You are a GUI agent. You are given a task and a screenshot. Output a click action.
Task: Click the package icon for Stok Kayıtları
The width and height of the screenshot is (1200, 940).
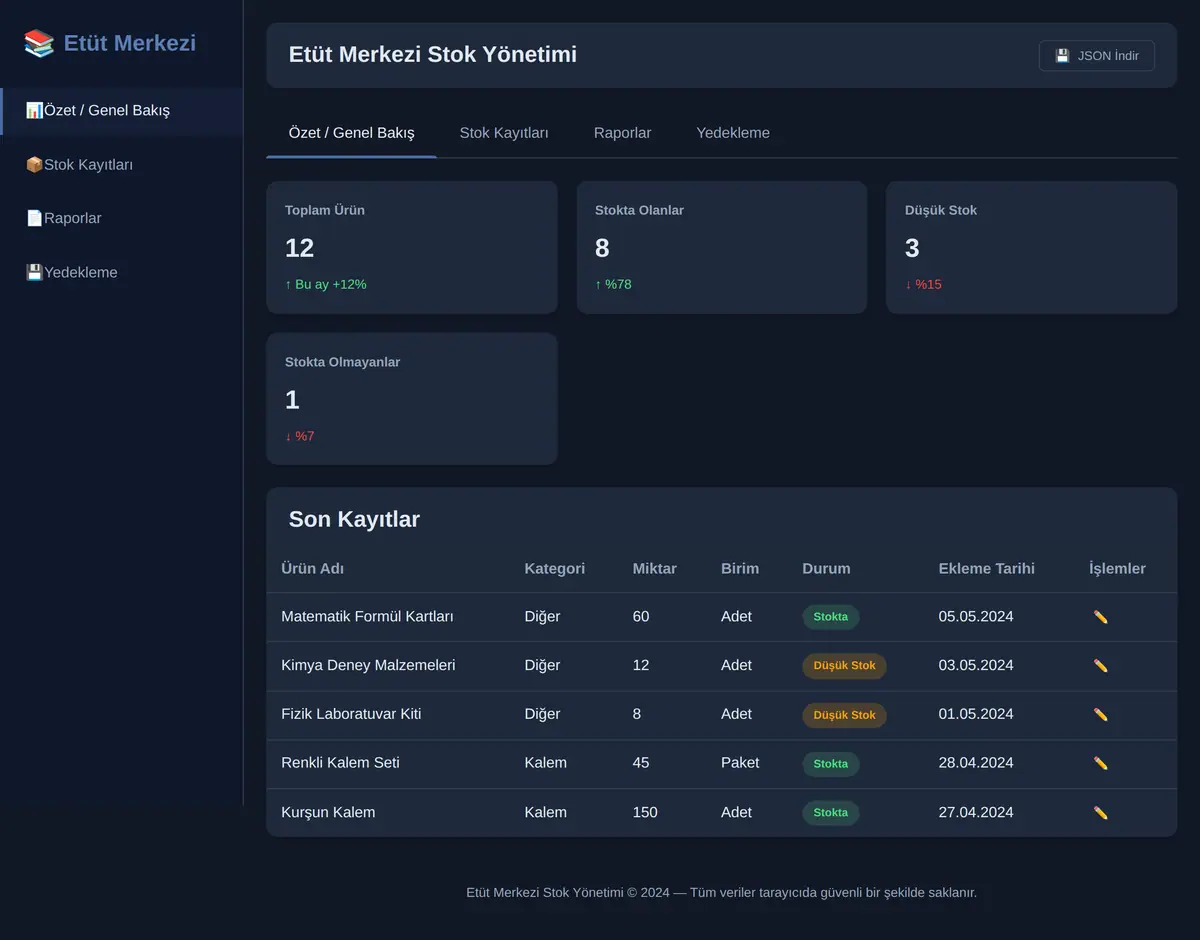pos(34,164)
